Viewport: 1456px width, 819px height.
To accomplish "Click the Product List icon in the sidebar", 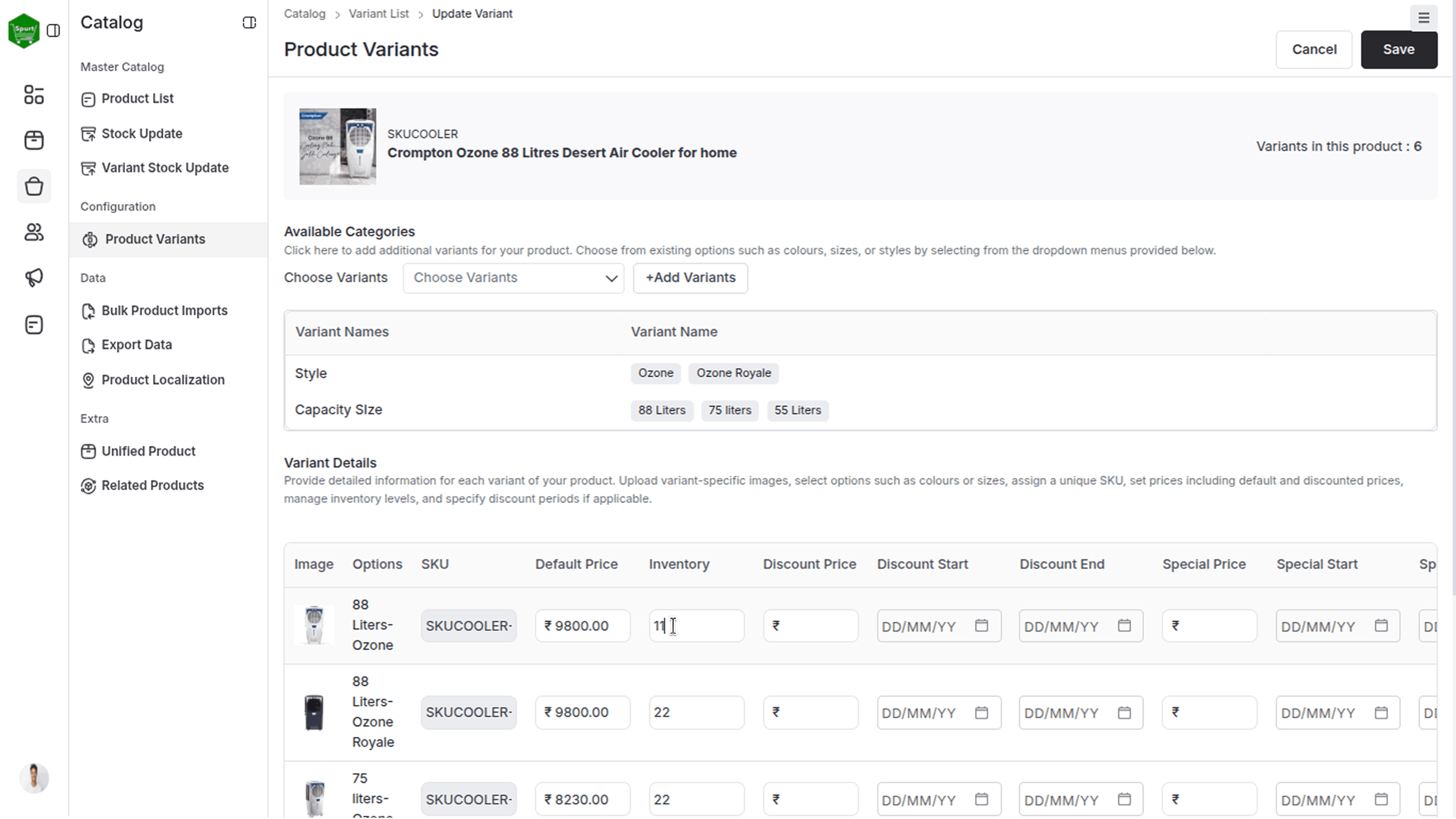I will pos(88,99).
